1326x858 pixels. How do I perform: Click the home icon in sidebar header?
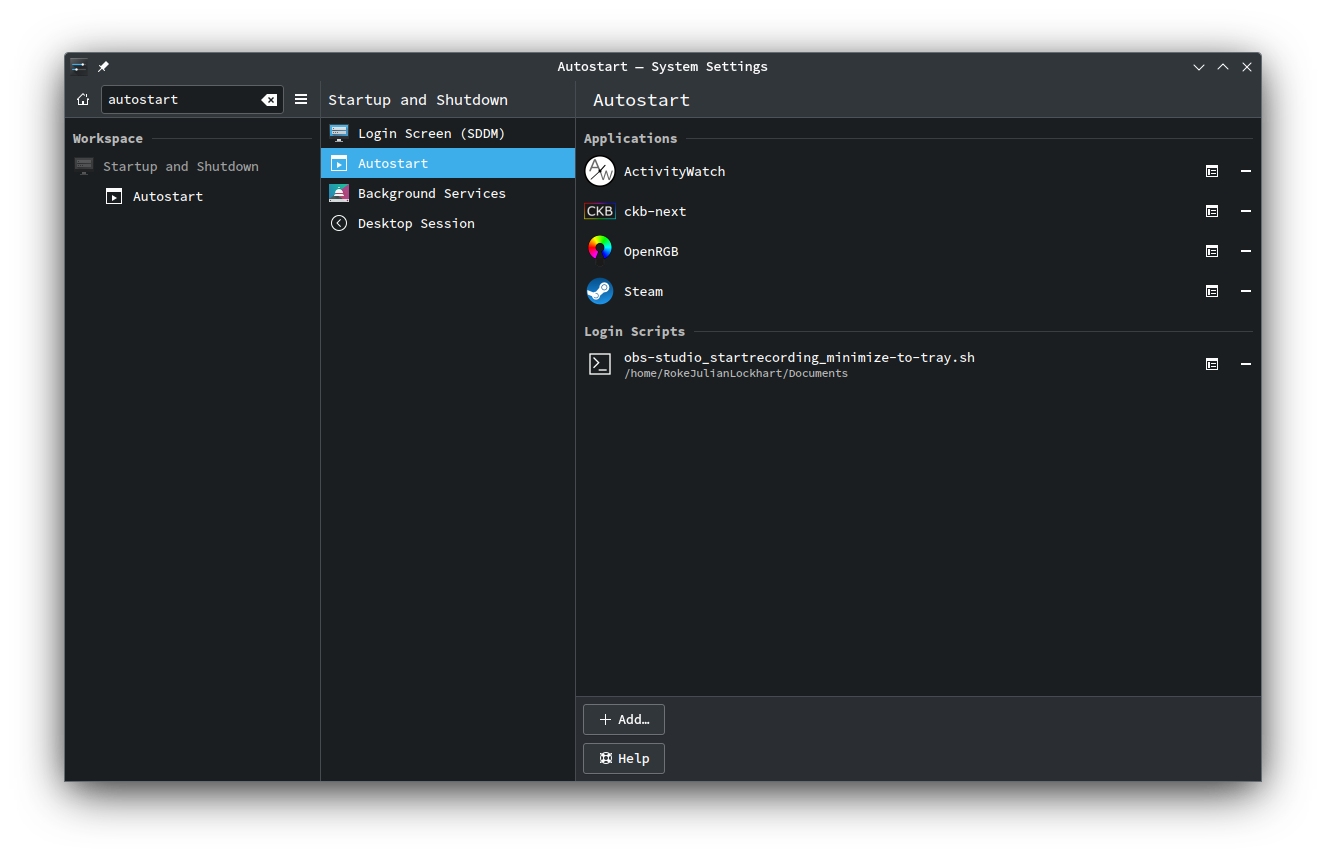[x=83, y=99]
